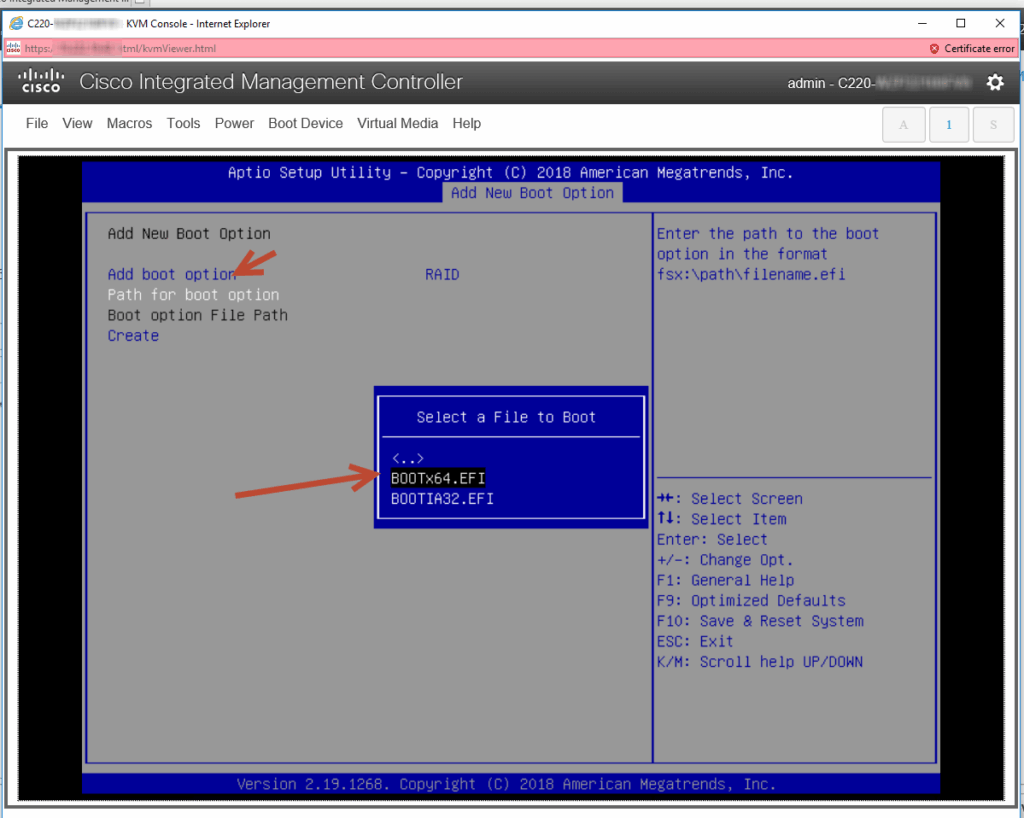Click the Internet Explorer title bar icon
The width and height of the screenshot is (1024, 818).
16,24
